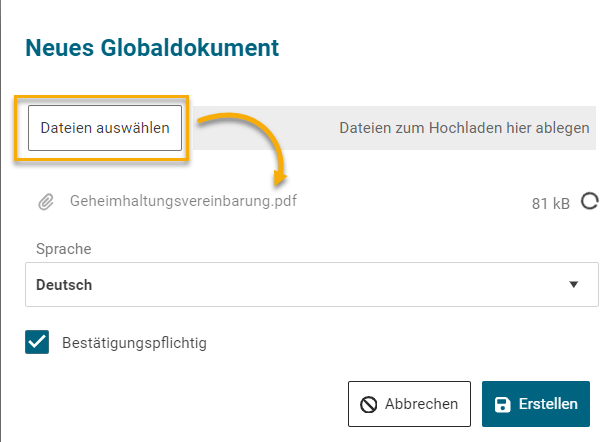The image size is (615, 442).
Task: Untick the Bestätigungspflichtig checkbox
Action: (37, 343)
